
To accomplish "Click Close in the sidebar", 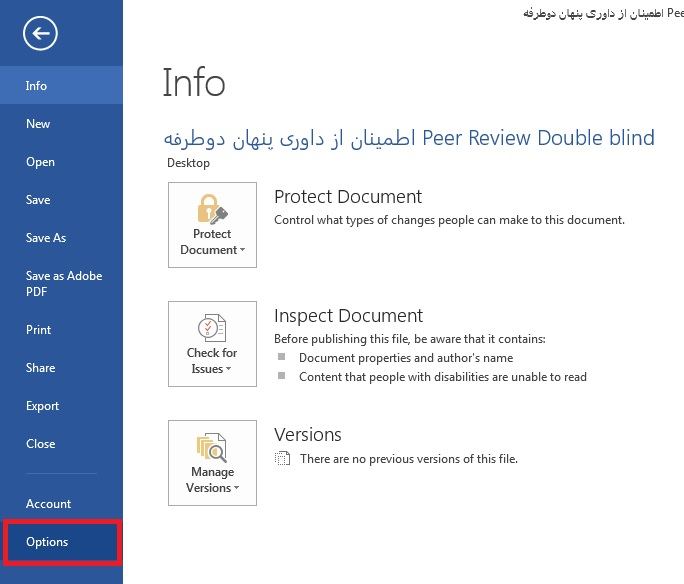I will (x=61, y=444).
